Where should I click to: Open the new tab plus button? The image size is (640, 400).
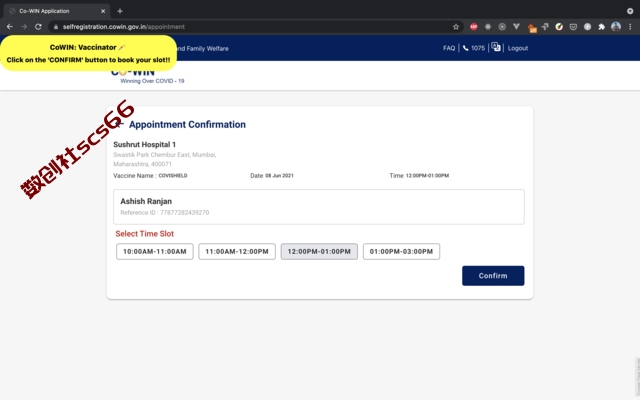click(120, 11)
